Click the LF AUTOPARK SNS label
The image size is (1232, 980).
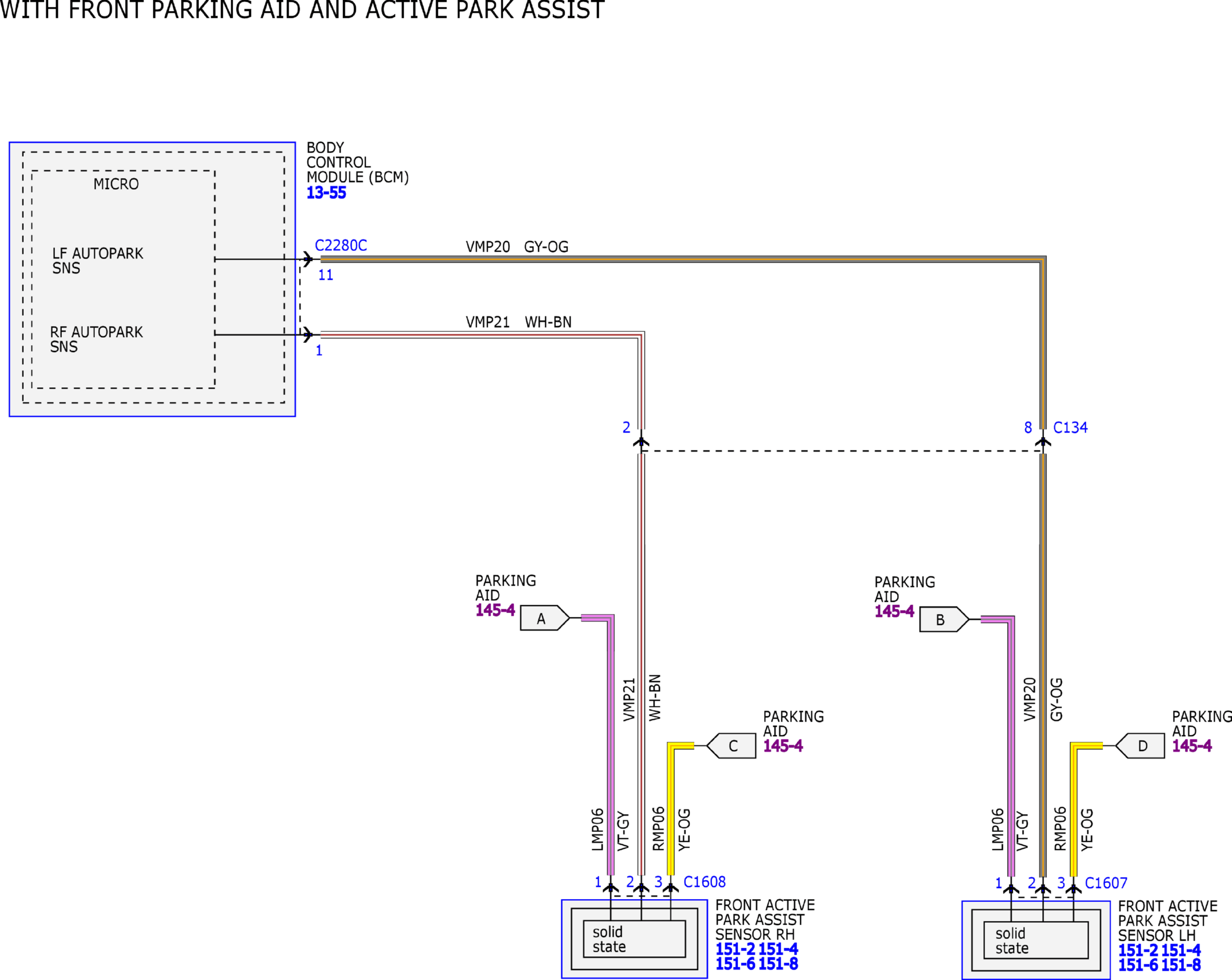tap(97, 261)
